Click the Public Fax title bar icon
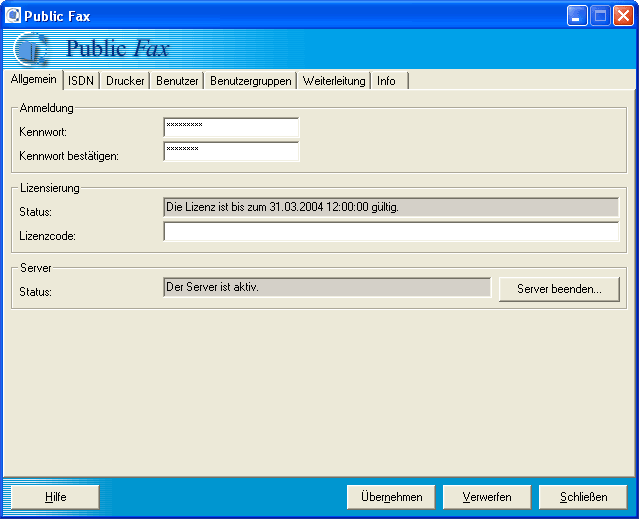The height and width of the screenshot is (519, 639). point(13,15)
